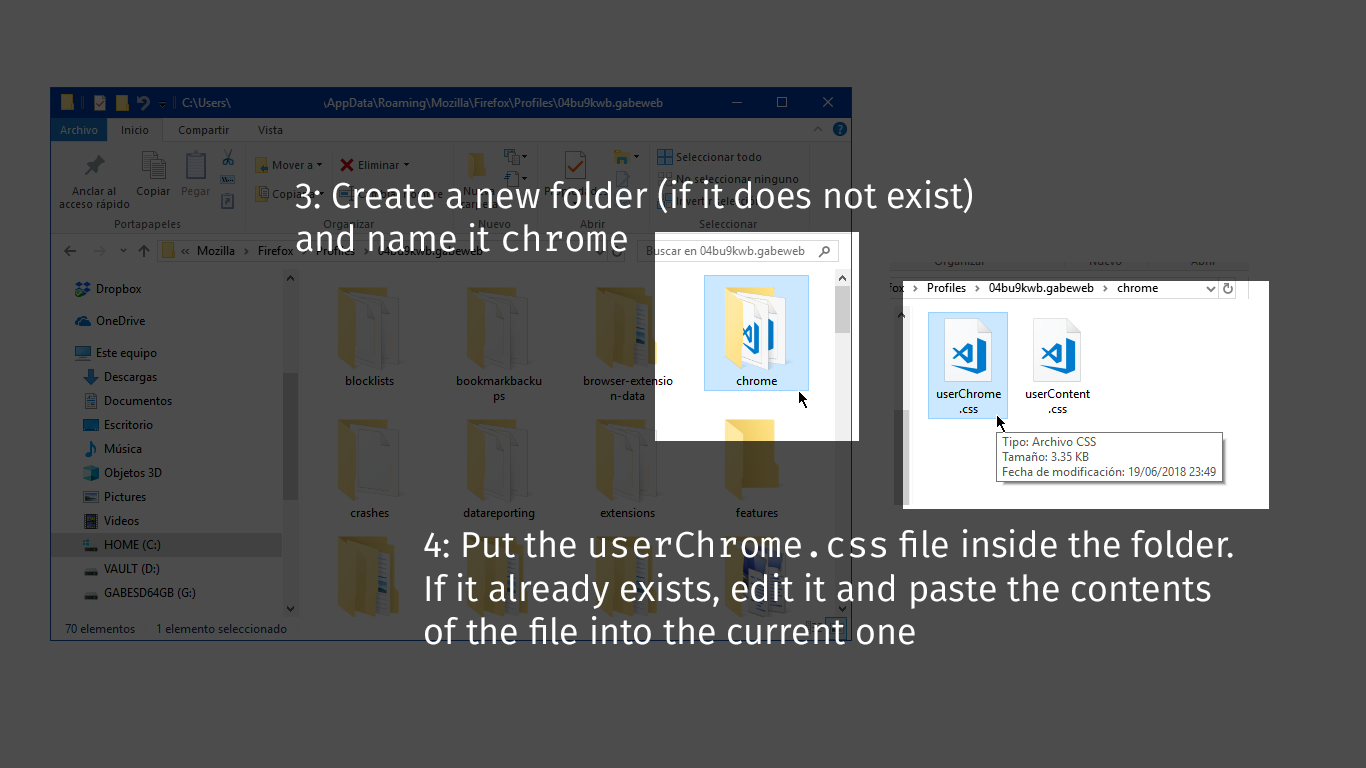
Task: Switch to the Compartir ribbon tab
Action: pos(203,130)
